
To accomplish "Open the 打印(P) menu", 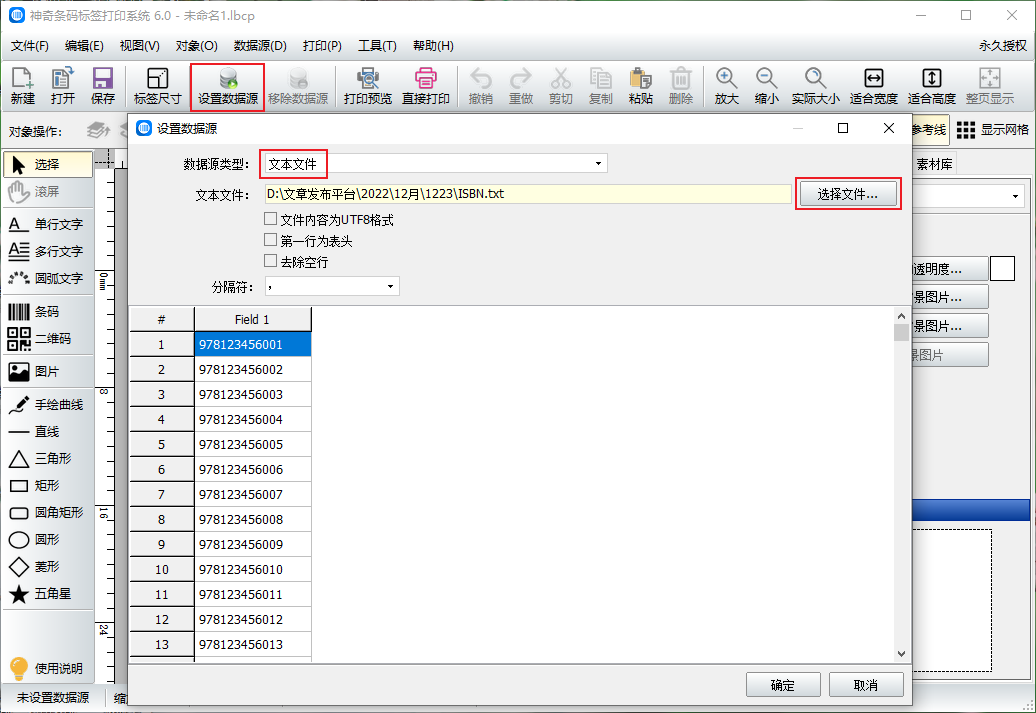I will [x=322, y=46].
